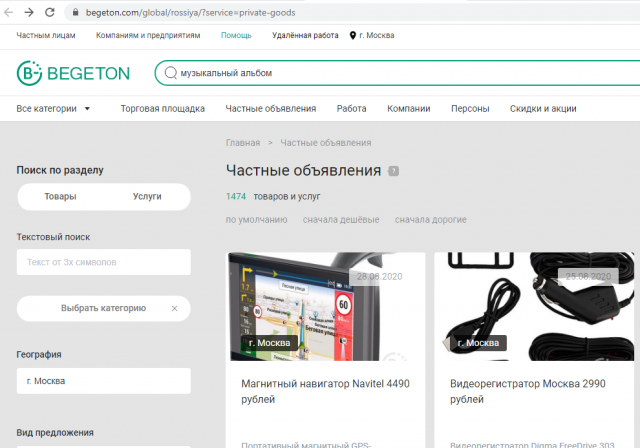Clear selected category with the X icon
Screen dimensions: 640x448
coord(174,309)
